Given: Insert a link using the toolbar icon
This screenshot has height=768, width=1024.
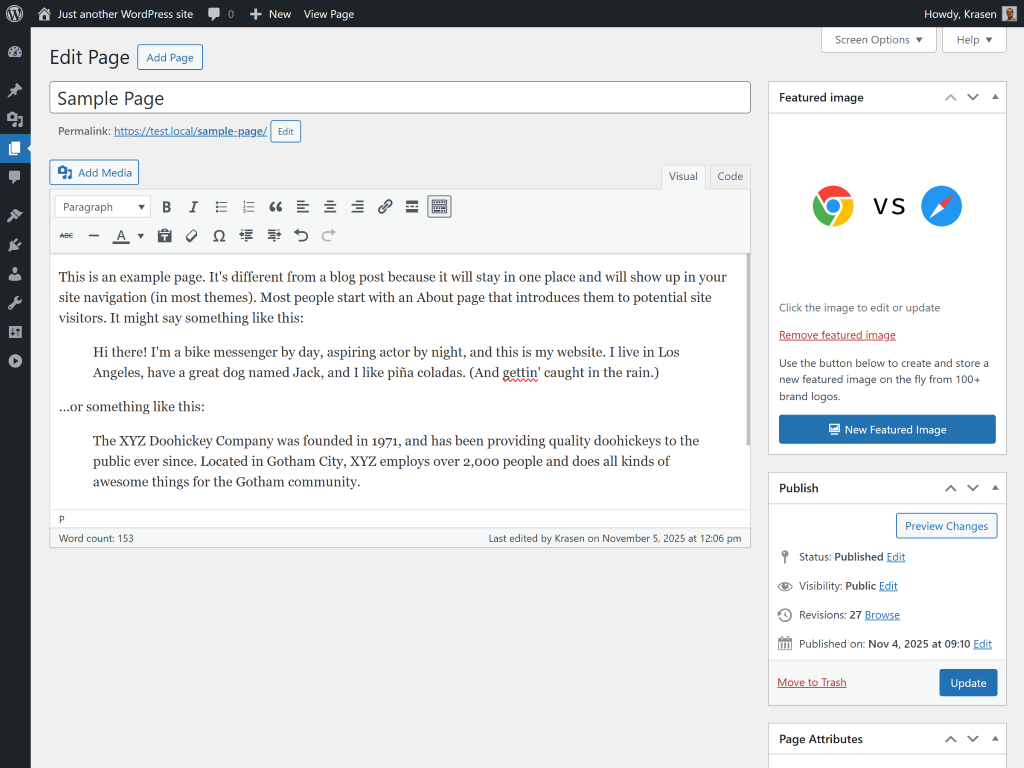Looking at the screenshot, I should point(385,207).
